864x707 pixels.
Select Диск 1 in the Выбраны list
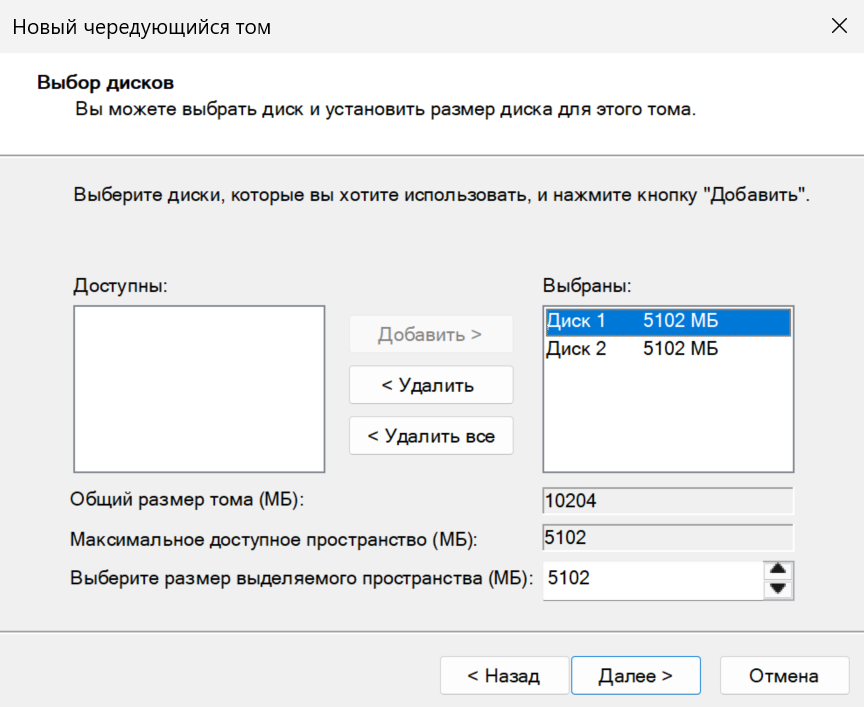pyautogui.click(x=630, y=322)
